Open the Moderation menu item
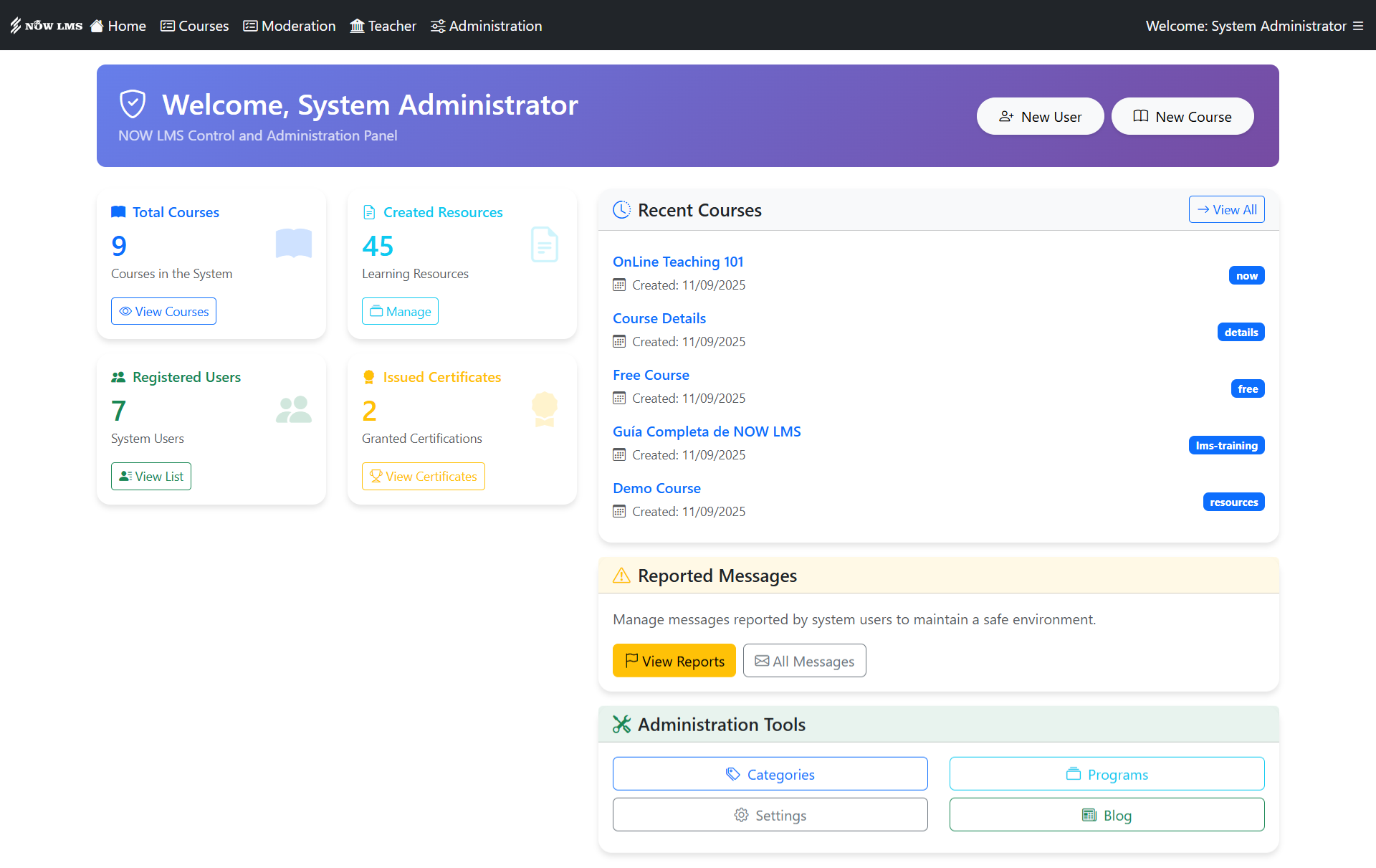Screen dimensions: 1376x868 coord(290,26)
